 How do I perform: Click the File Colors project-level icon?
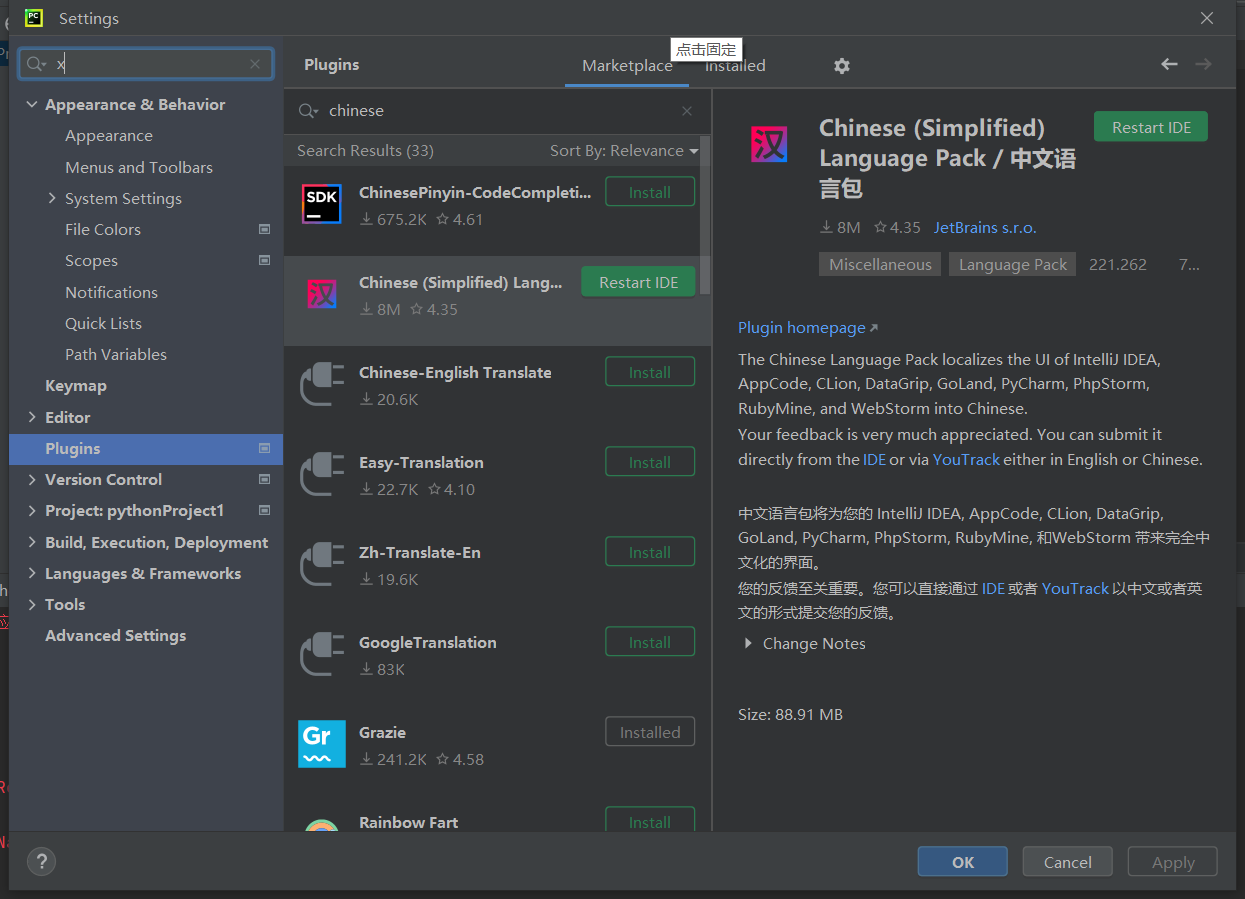click(265, 229)
